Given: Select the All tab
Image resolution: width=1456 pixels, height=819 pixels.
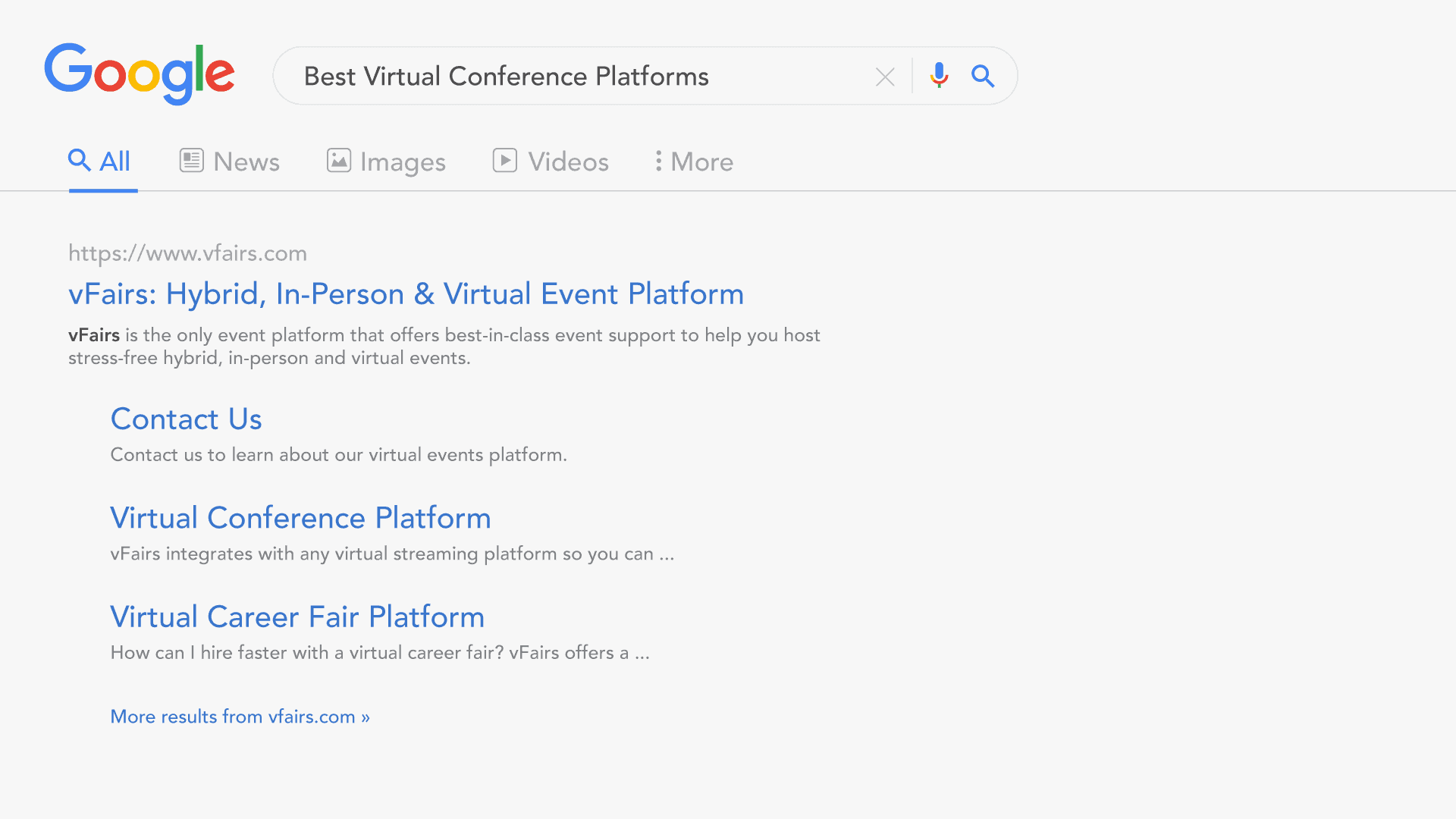Looking at the screenshot, I should (x=99, y=162).
